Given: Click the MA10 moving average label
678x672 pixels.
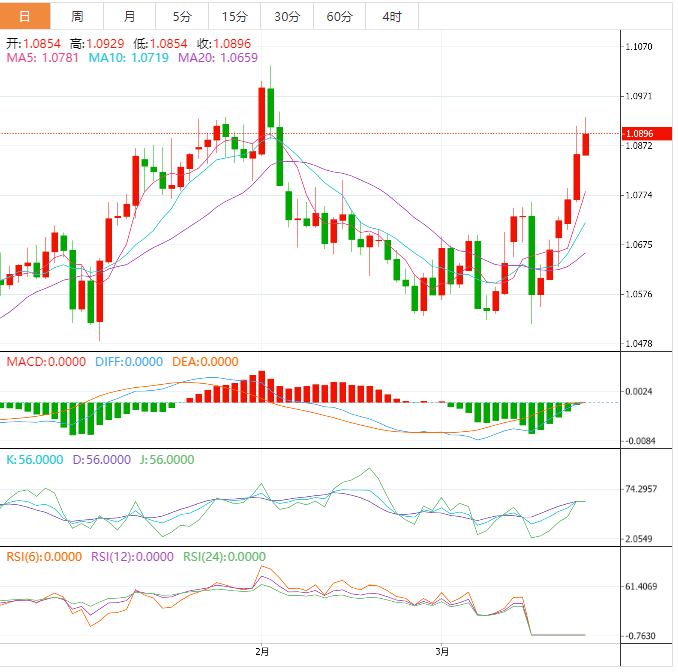Looking at the screenshot, I should click(130, 58).
